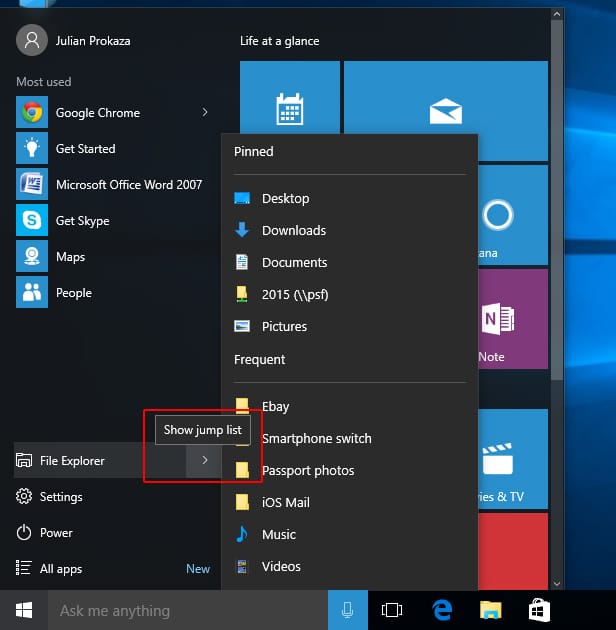Viewport: 616px width, 630px height.
Task: Launch Microsoft Edge from taskbar
Action: [x=442, y=610]
